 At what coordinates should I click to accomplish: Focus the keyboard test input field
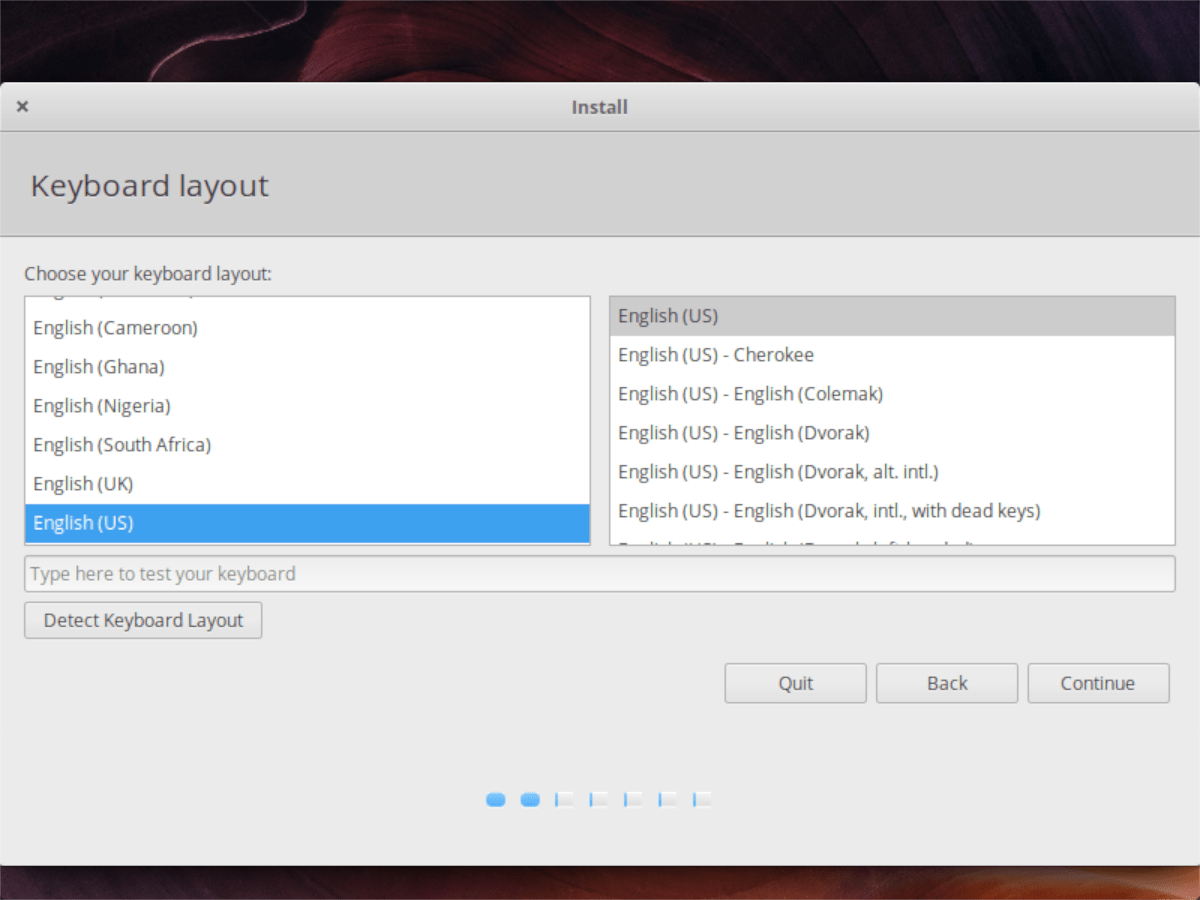600,574
